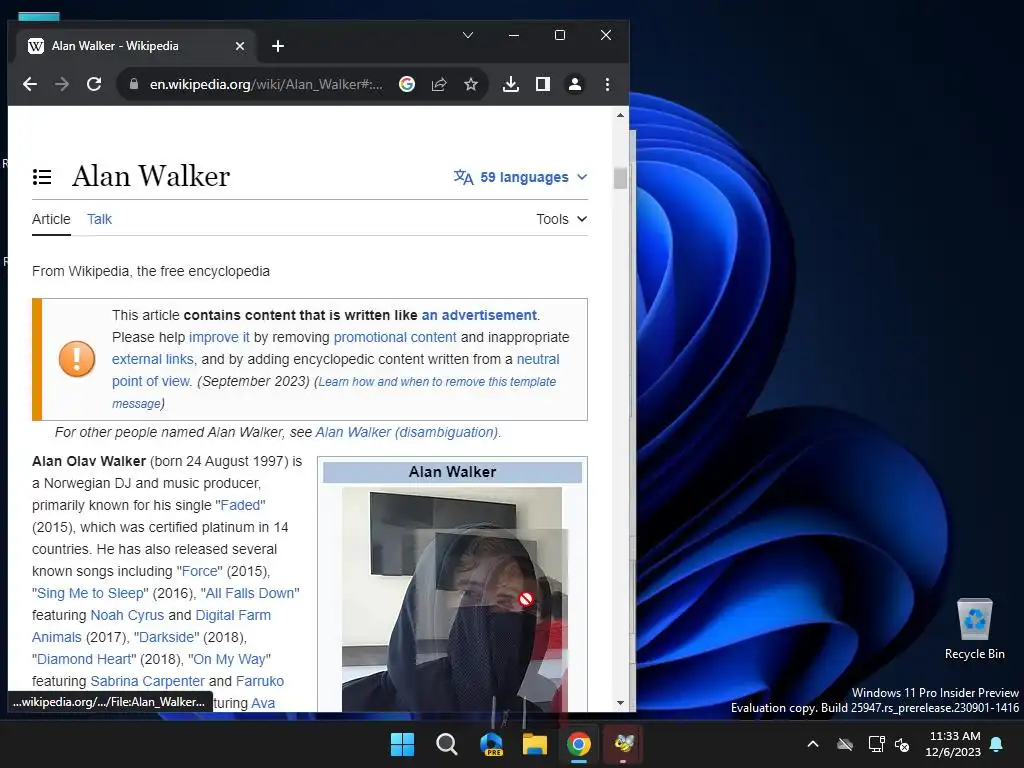Open the 'improve it' link
Image resolution: width=1024 pixels, height=768 pixels.
click(219, 338)
